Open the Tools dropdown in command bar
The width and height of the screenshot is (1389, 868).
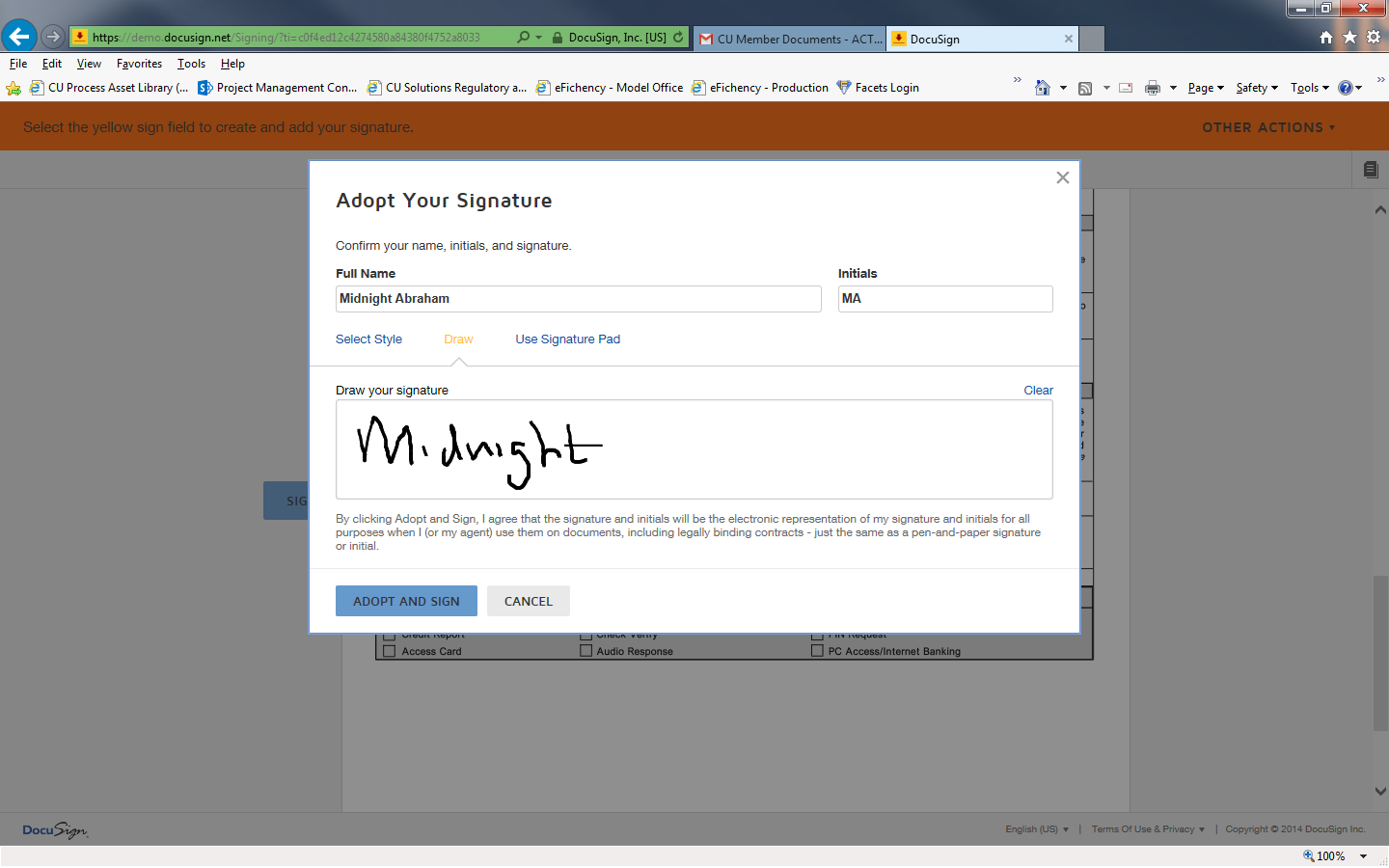[x=1310, y=88]
